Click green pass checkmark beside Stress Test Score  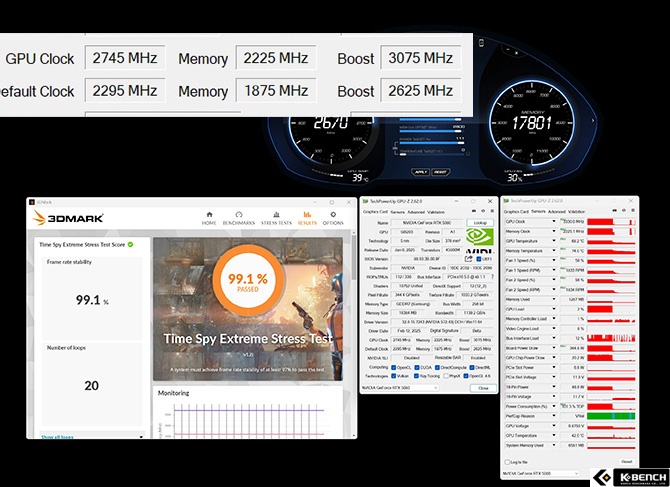click(x=130, y=244)
